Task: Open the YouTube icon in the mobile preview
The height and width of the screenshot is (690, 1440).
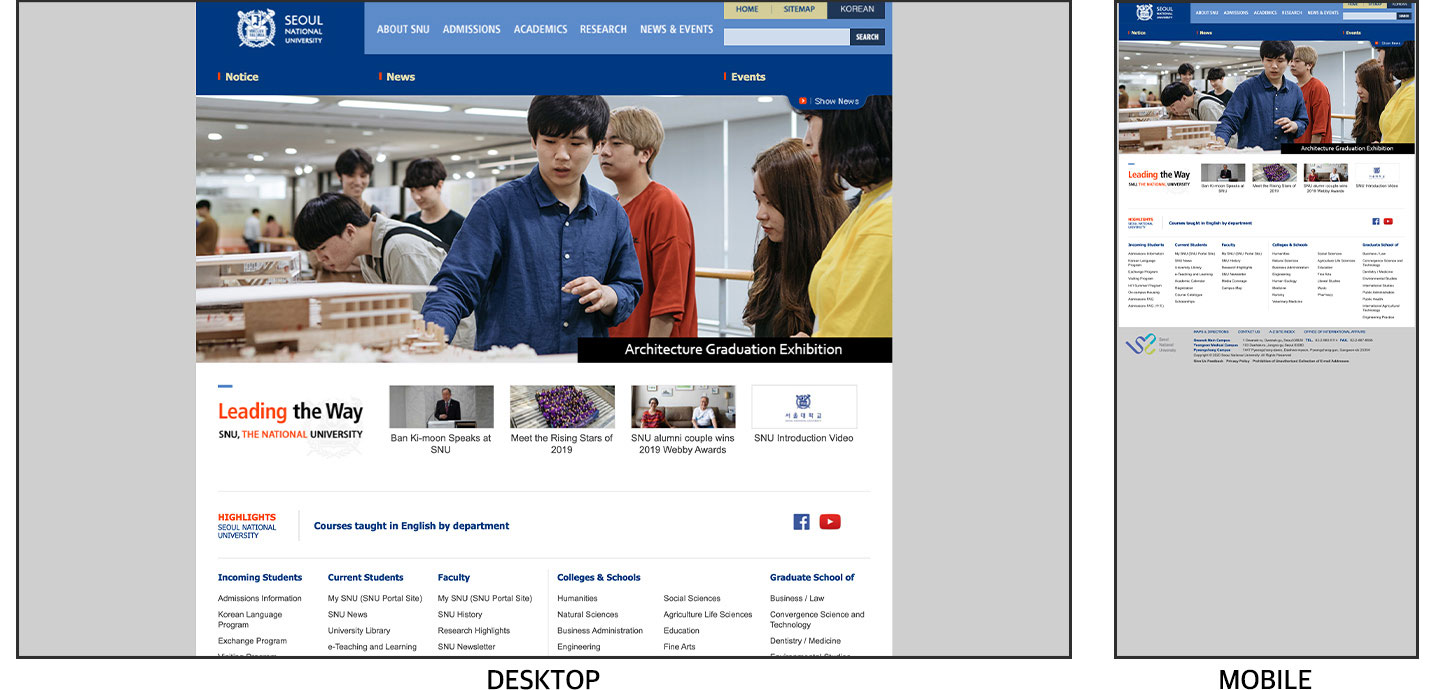Action: (1388, 222)
